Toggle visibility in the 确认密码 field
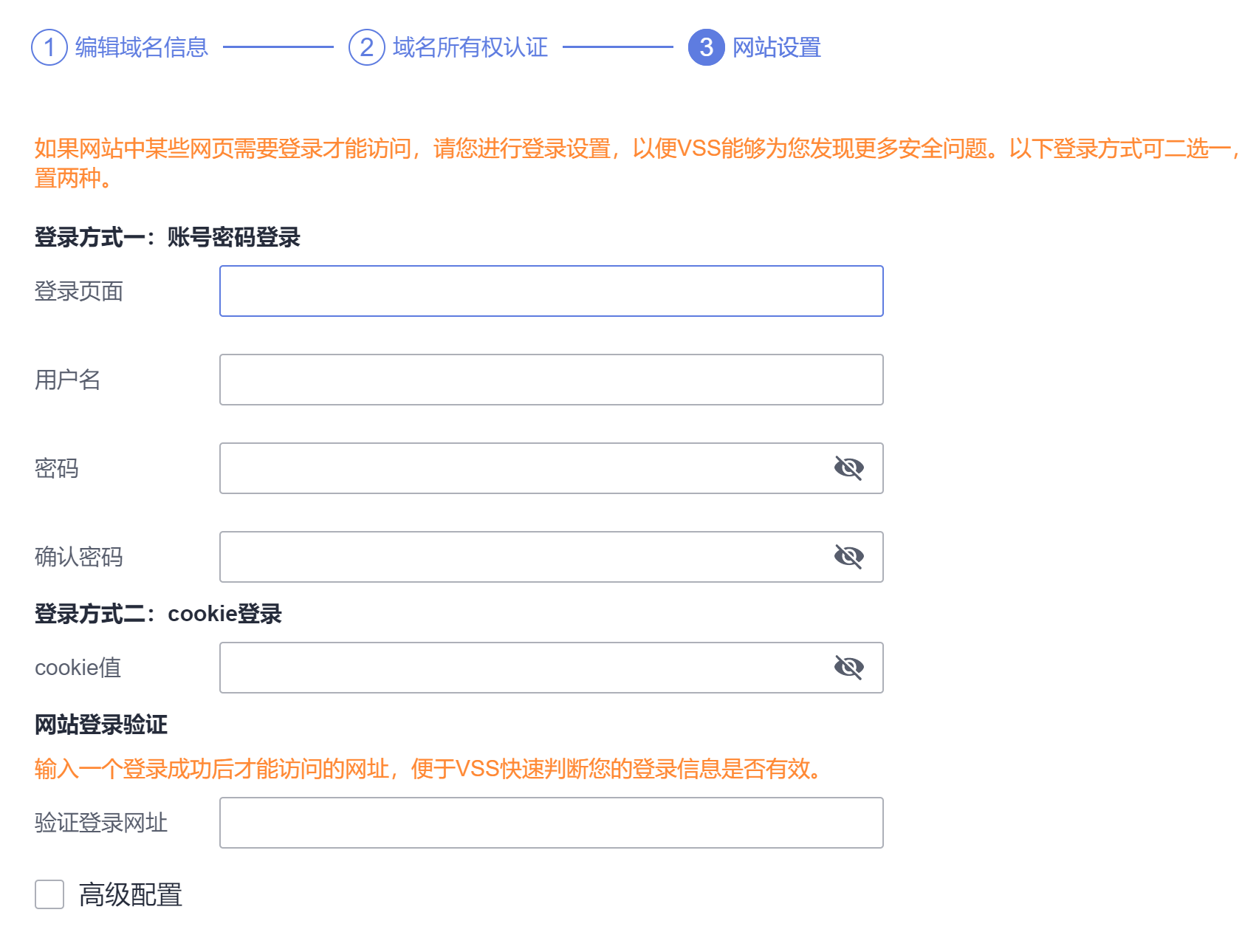1242x952 pixels. (848, 557)
